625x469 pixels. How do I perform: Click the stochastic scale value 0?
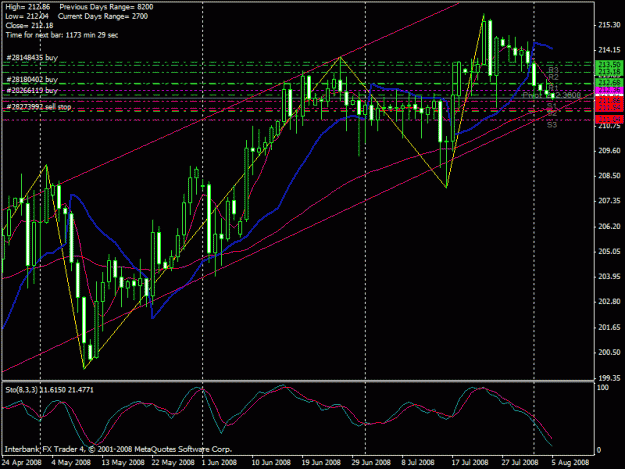(x=599, y=450)
